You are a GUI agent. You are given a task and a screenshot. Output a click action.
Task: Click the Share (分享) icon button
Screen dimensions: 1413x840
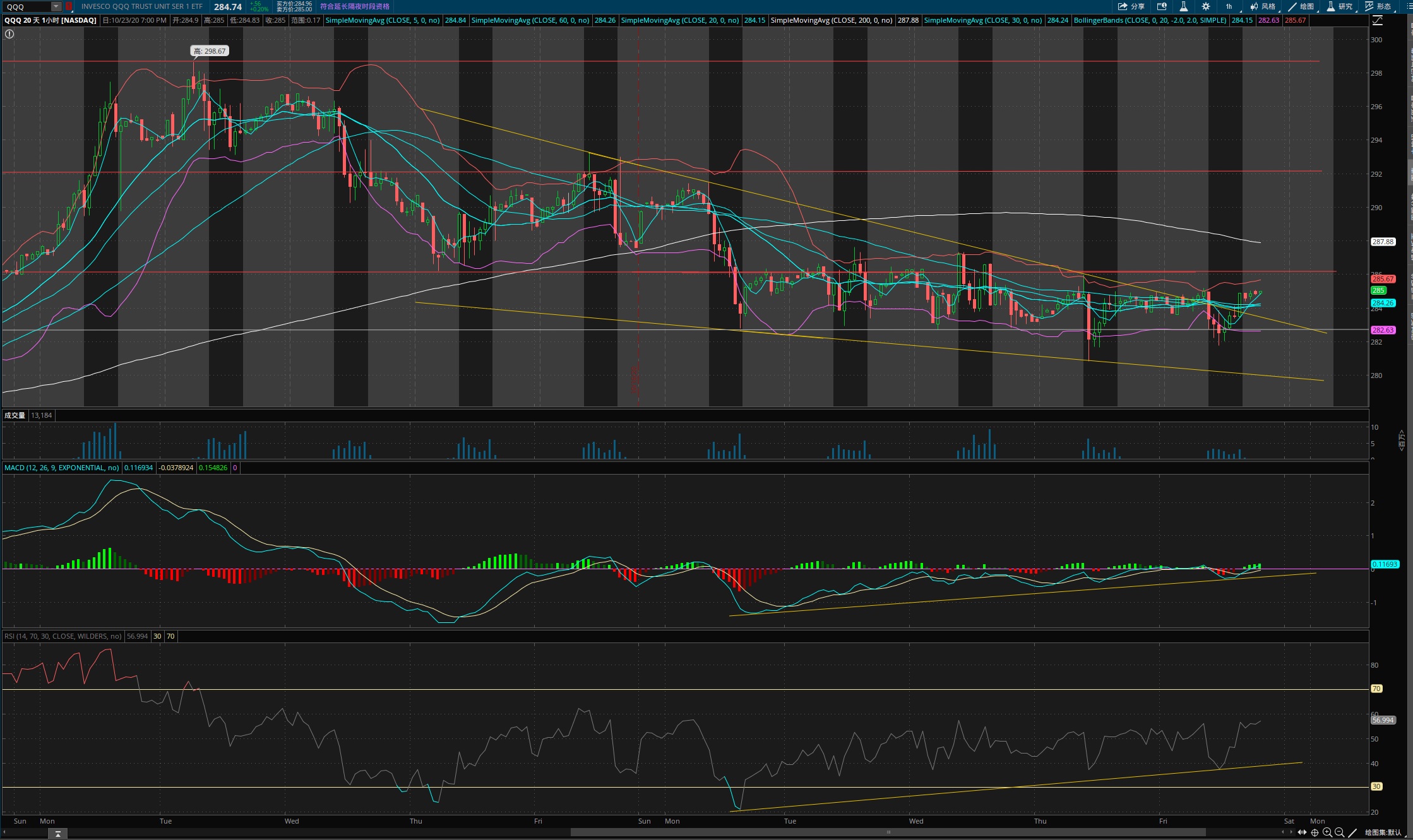click(x=1131, y=6)
